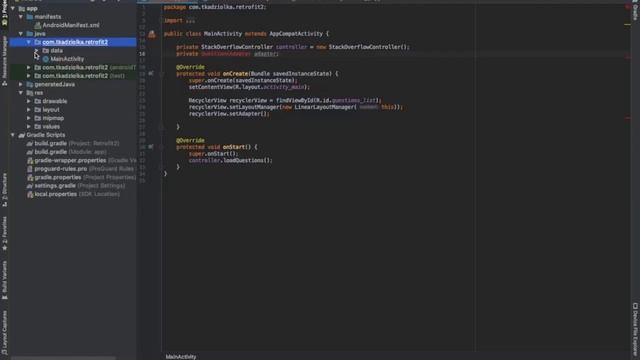
Task: Open the AndroidManifest.xml file
Action: tap(71, 25)
